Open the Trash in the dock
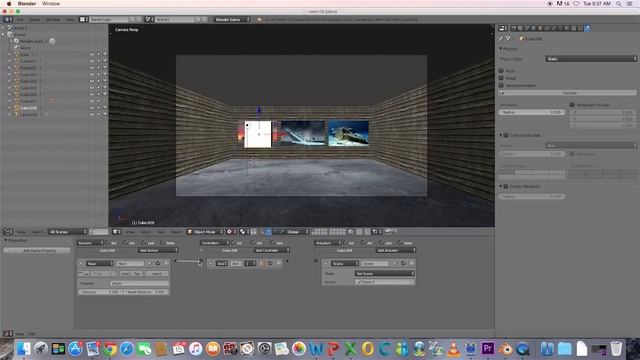Screen dimensions: 640x360 point(616,349)
